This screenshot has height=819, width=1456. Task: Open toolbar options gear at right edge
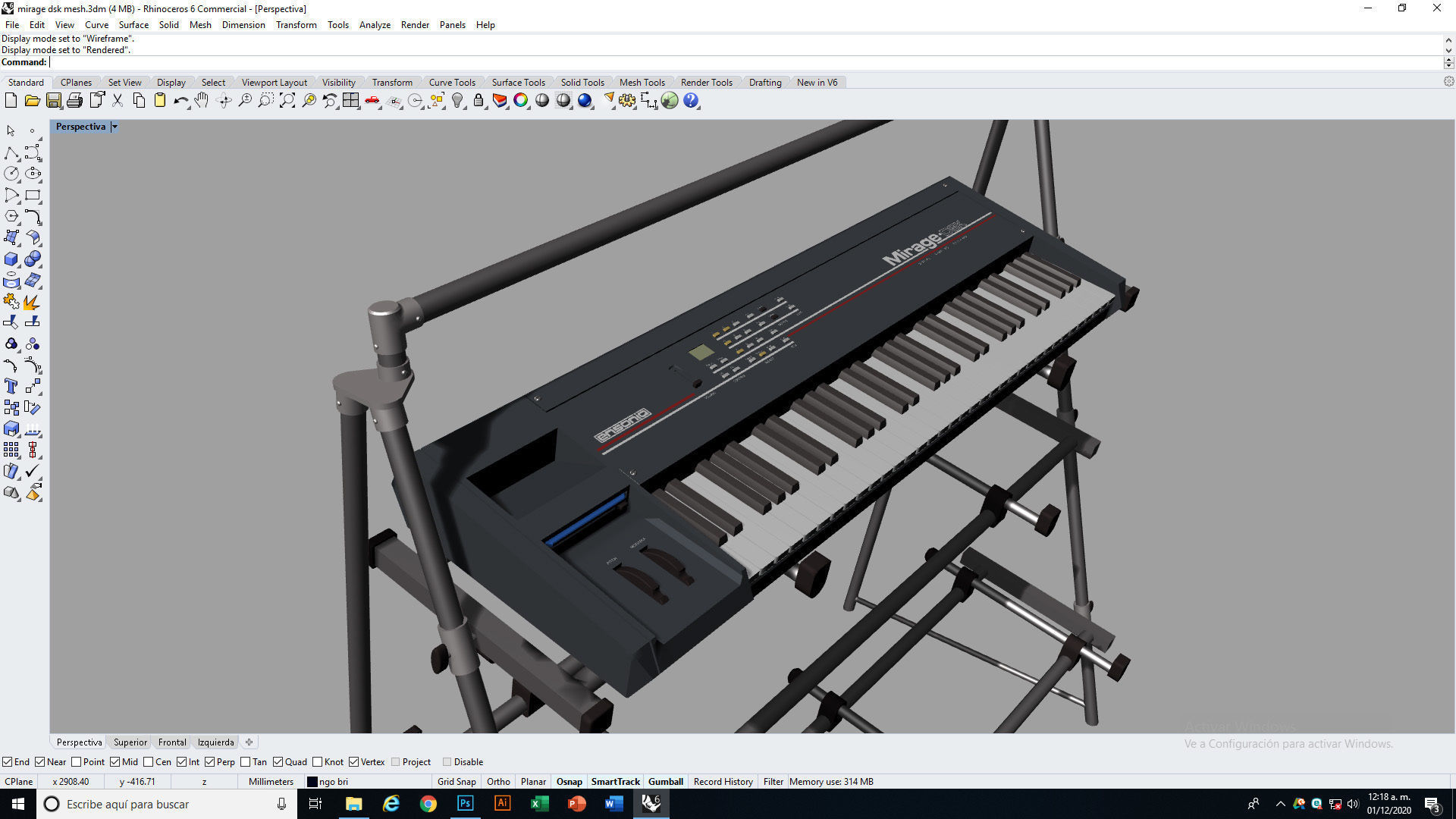tap(1448, 82)
